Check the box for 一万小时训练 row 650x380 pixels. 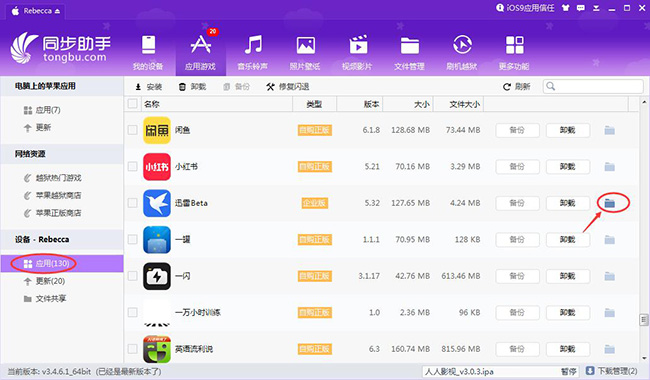133,312
